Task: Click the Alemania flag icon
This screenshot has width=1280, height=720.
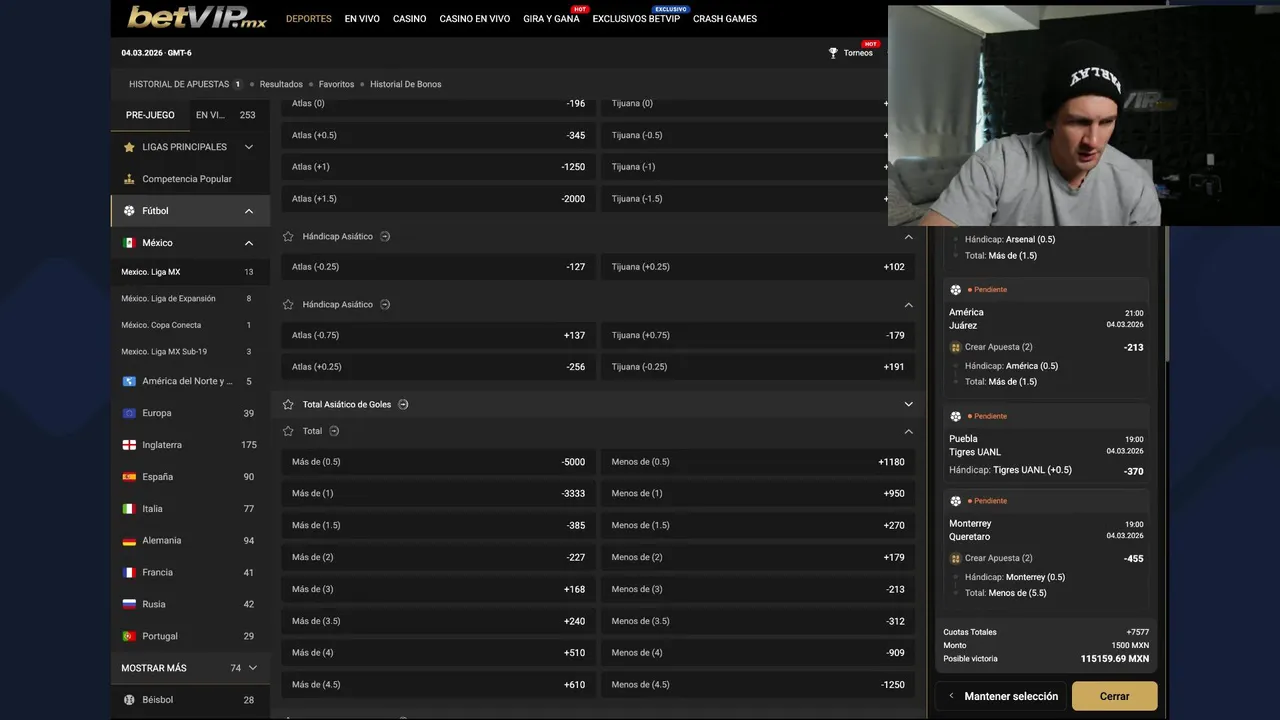Action: (129, 541)
